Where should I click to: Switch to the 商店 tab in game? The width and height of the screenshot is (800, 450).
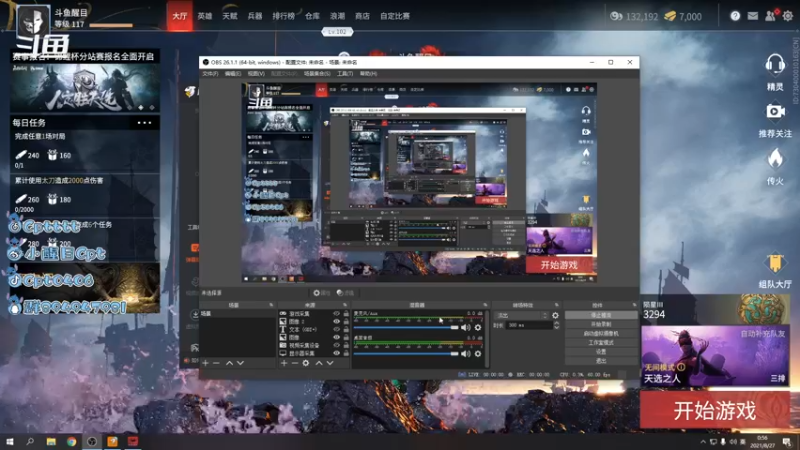click(x=362, y=16)
